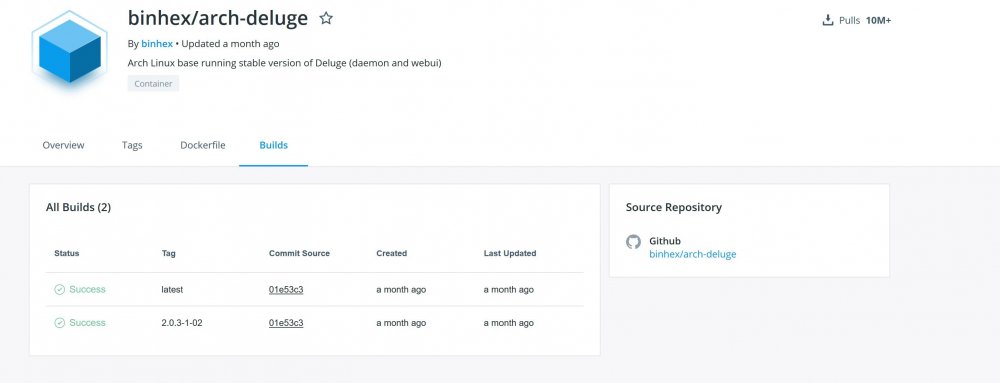Click the success check icon for 2.0.3-1-02 build
1000x383 pixels.
[59, 322]
